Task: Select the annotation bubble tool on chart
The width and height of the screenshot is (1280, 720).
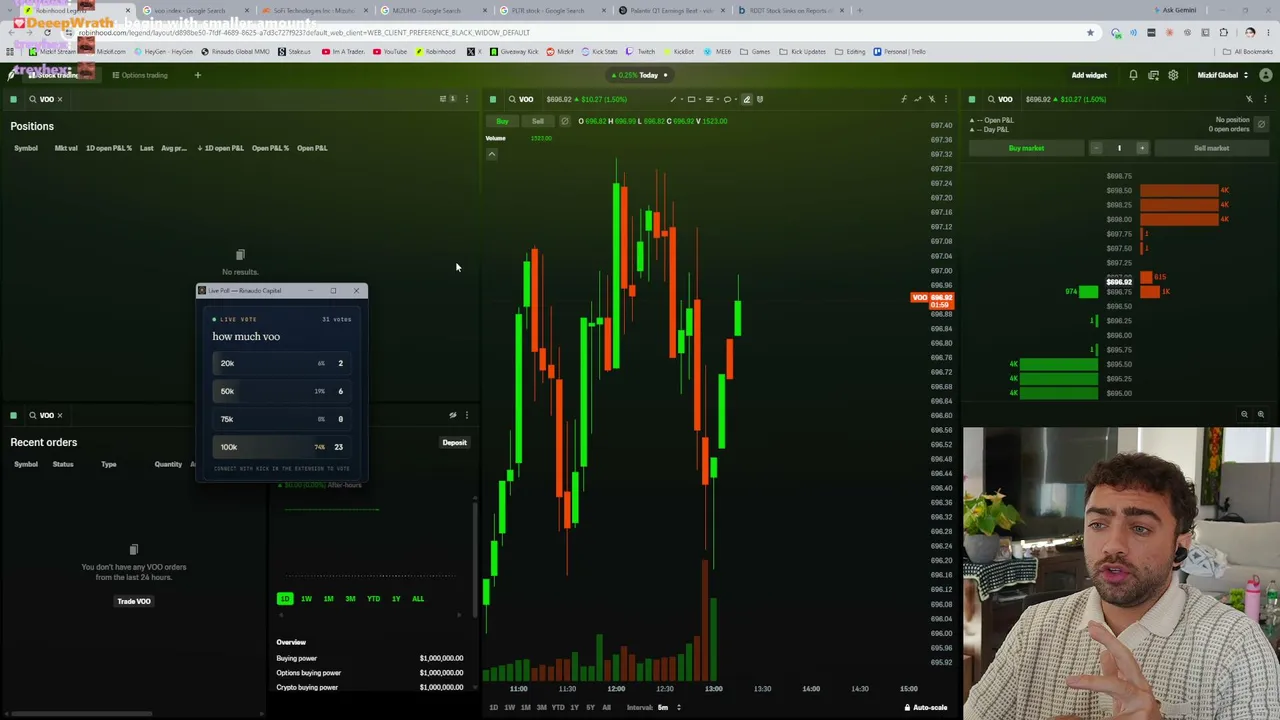Action: 728,99
